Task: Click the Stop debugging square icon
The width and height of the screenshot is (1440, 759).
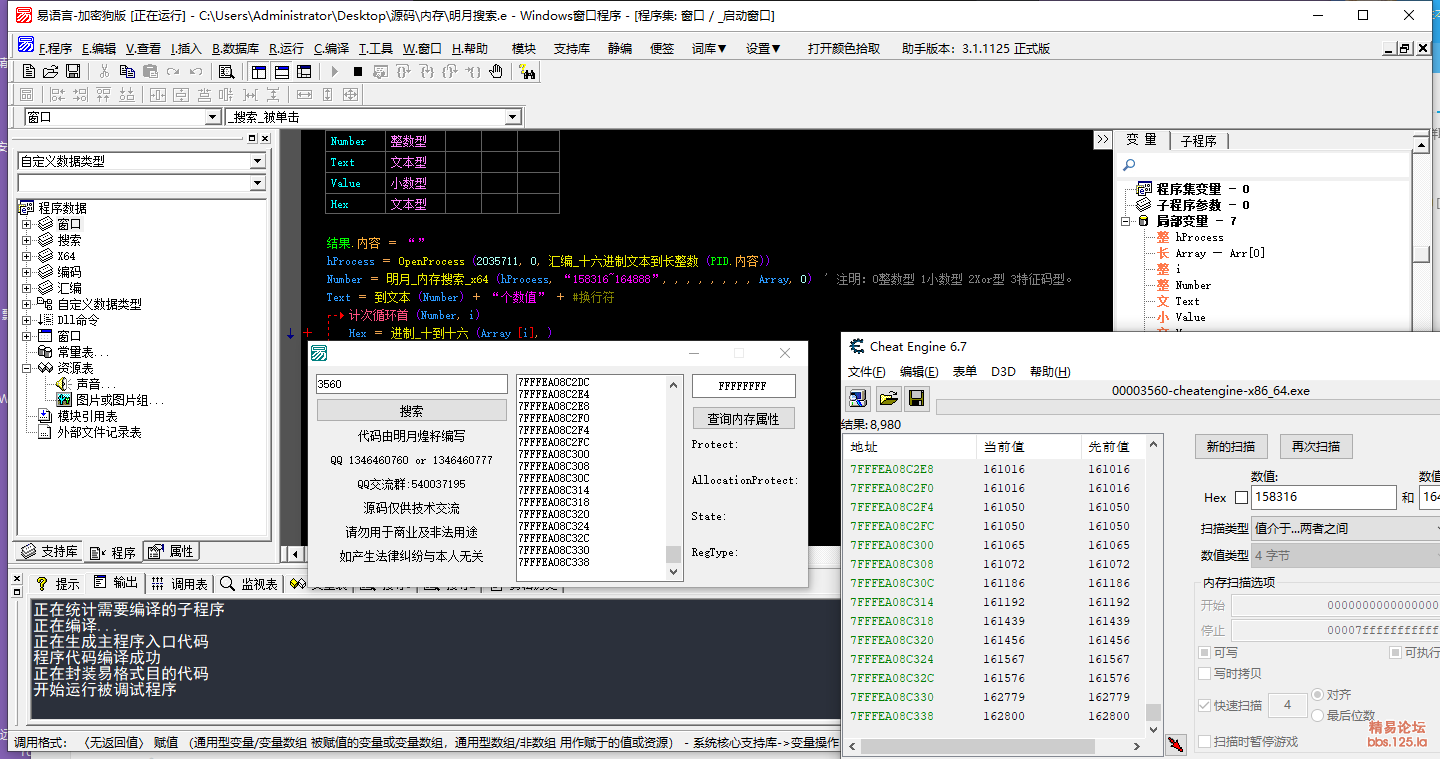Action: coord(357,71)
